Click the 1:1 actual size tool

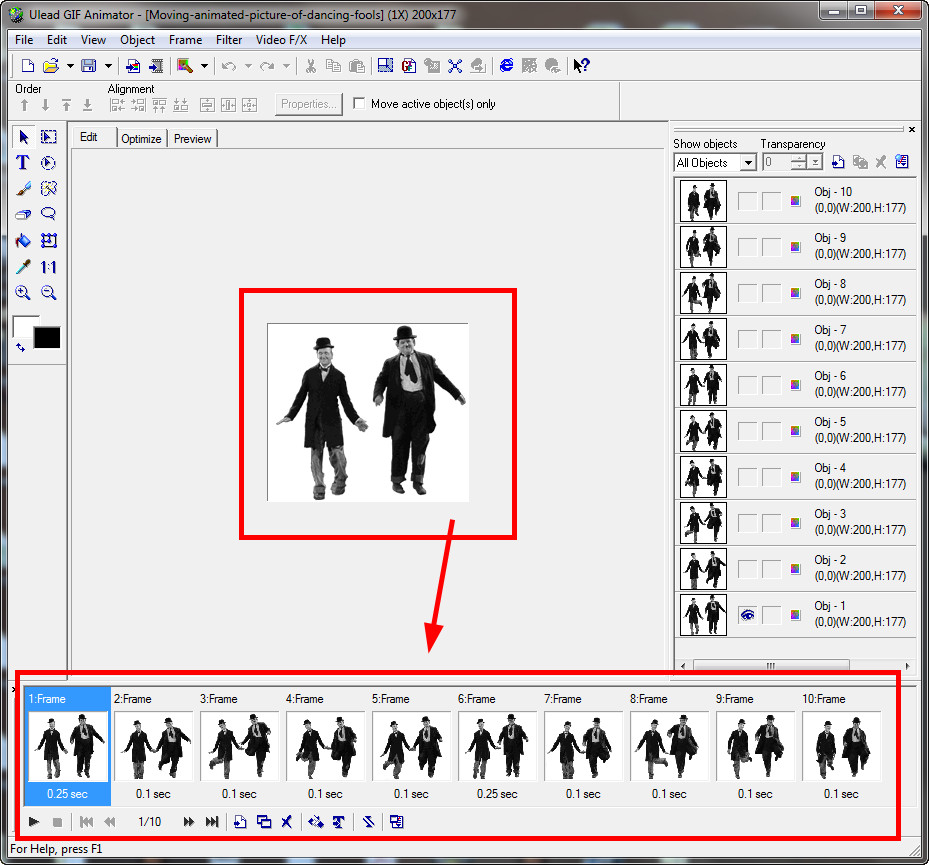(x=49, y=267)
